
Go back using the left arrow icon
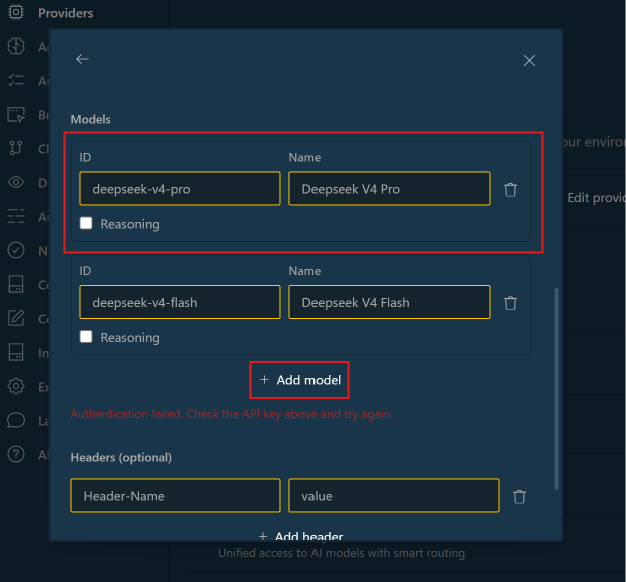[82, 59]
